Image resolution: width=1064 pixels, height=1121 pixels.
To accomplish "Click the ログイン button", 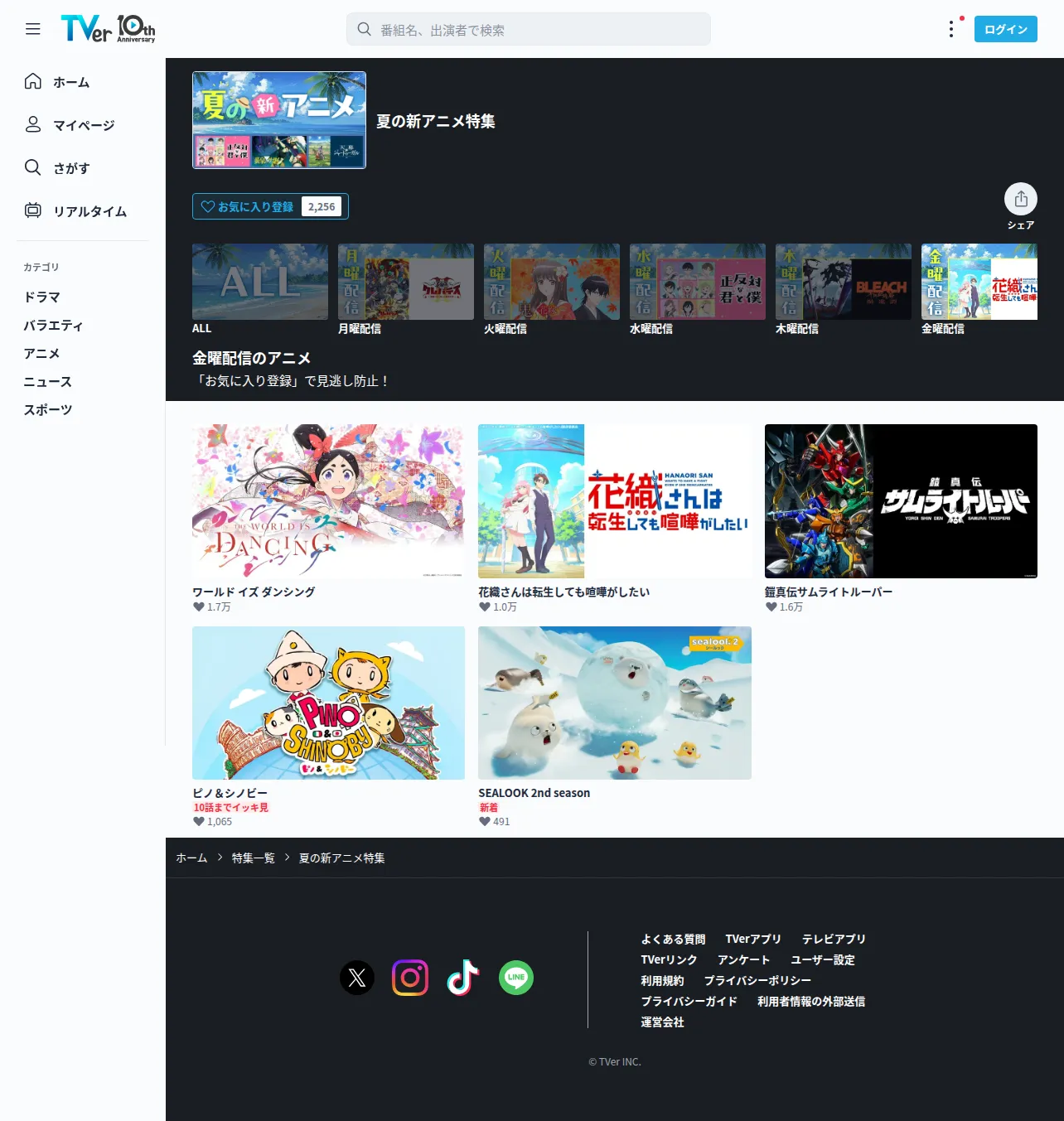I will pyautogui.click(x=1006, y=29).
